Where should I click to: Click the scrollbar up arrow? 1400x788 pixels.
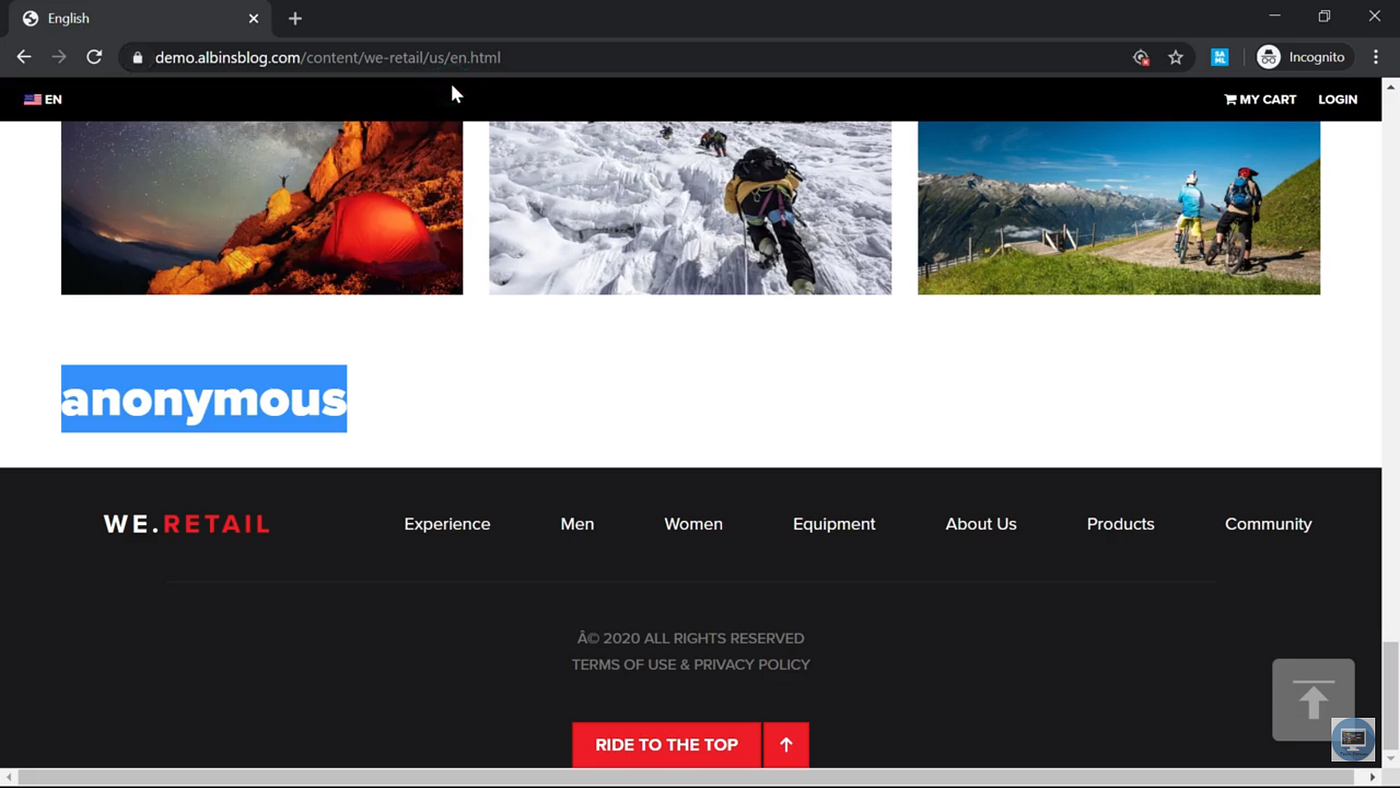tap(1391, 86)
